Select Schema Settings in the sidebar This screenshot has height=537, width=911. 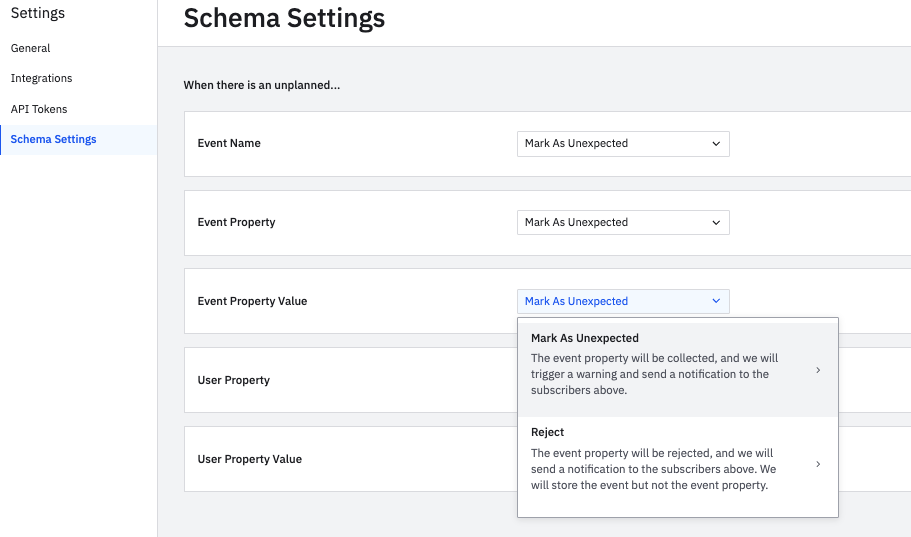[53, 139]
